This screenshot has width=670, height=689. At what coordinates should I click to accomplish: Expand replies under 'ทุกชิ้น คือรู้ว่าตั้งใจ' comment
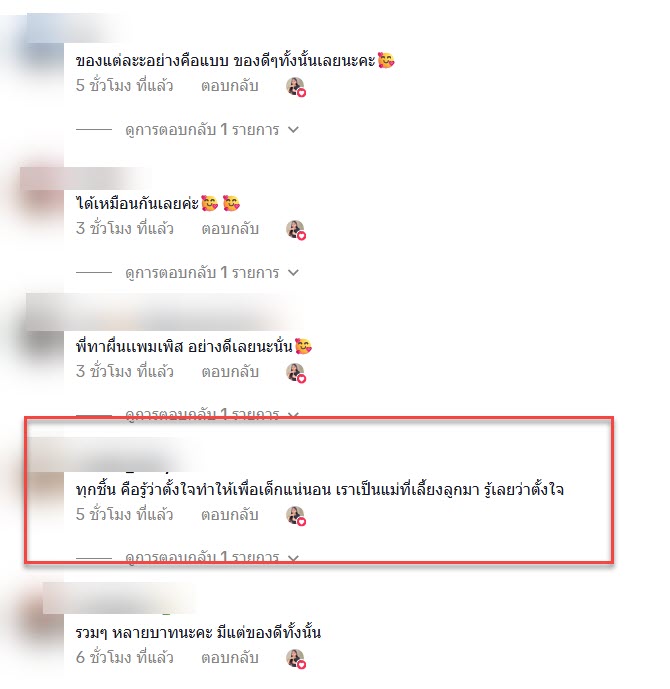click(212, 558)
